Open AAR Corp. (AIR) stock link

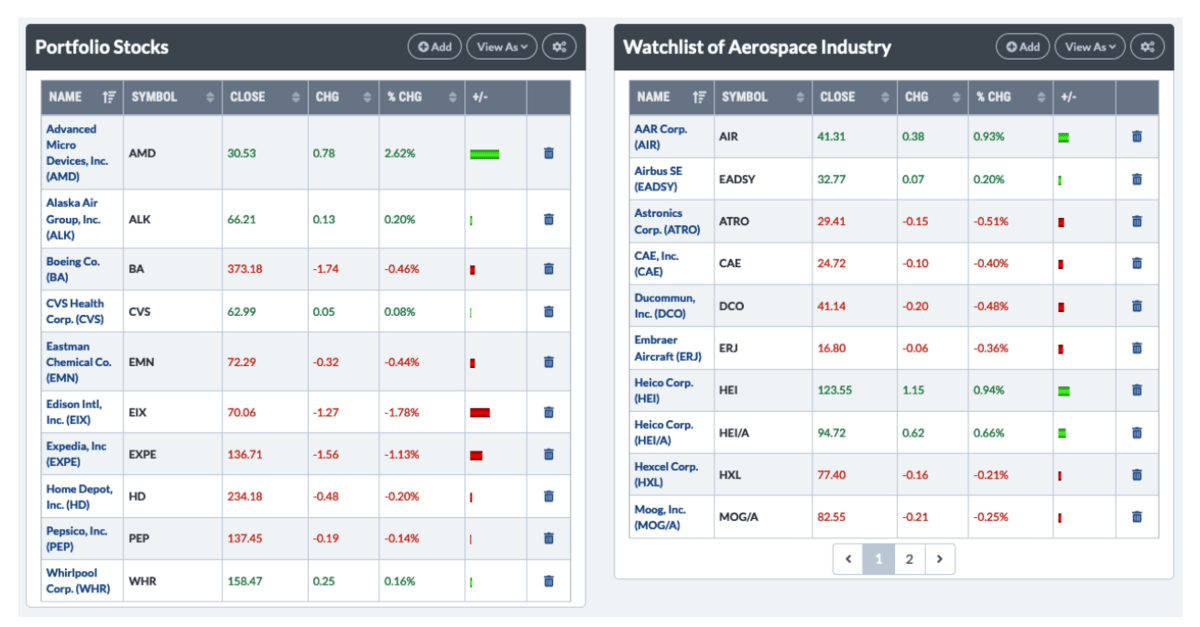[x=661, y=136]
